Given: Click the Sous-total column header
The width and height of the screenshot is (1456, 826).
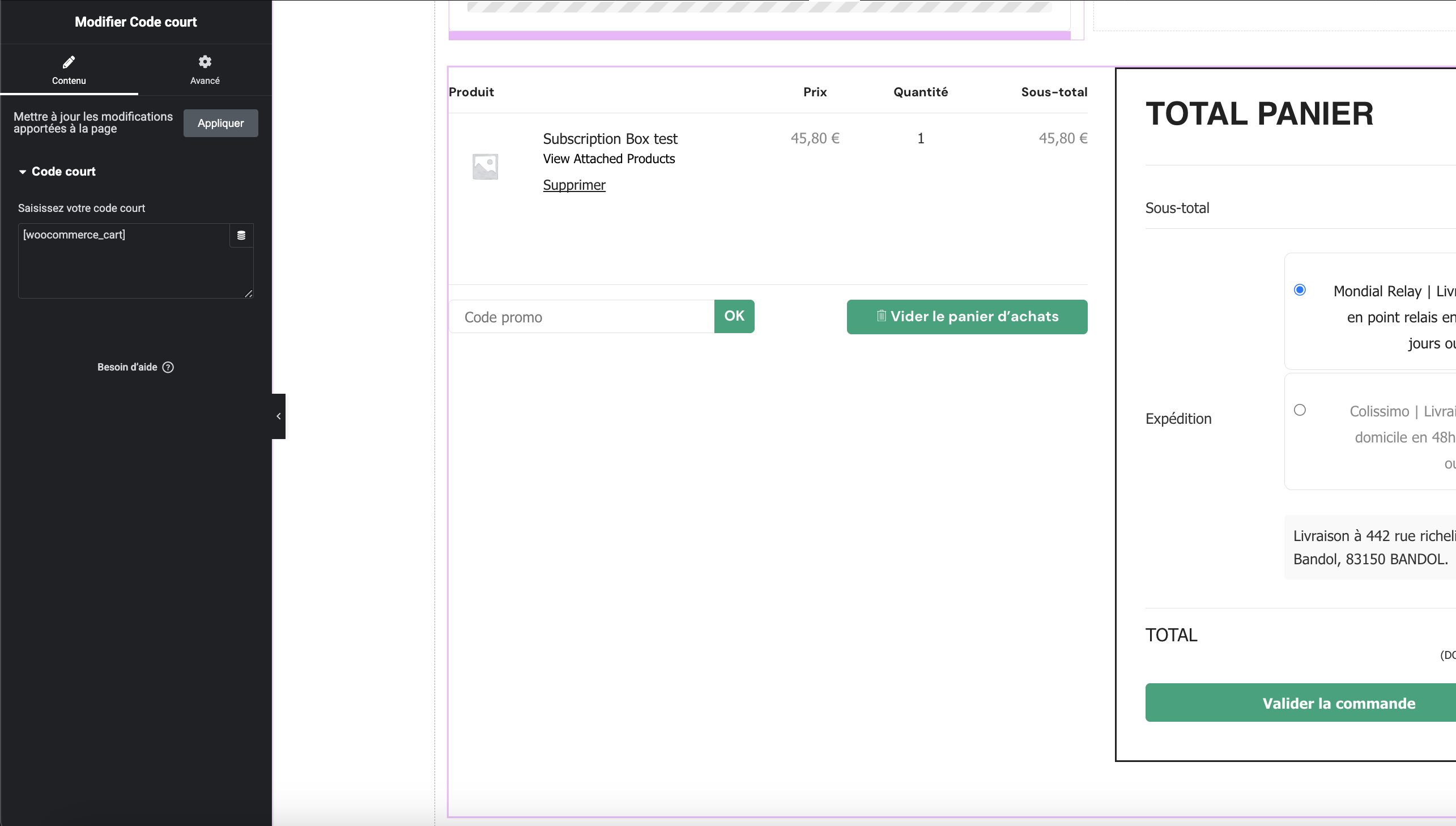Looking at the screenshot, I should pyautogui.click(x=1054, y=92).
